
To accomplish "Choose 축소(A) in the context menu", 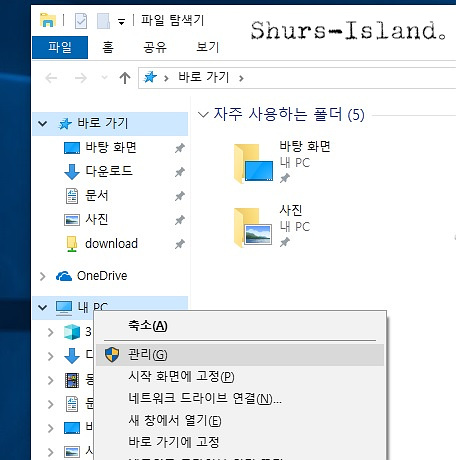I will pyautogui.click(x=240, y=325).
